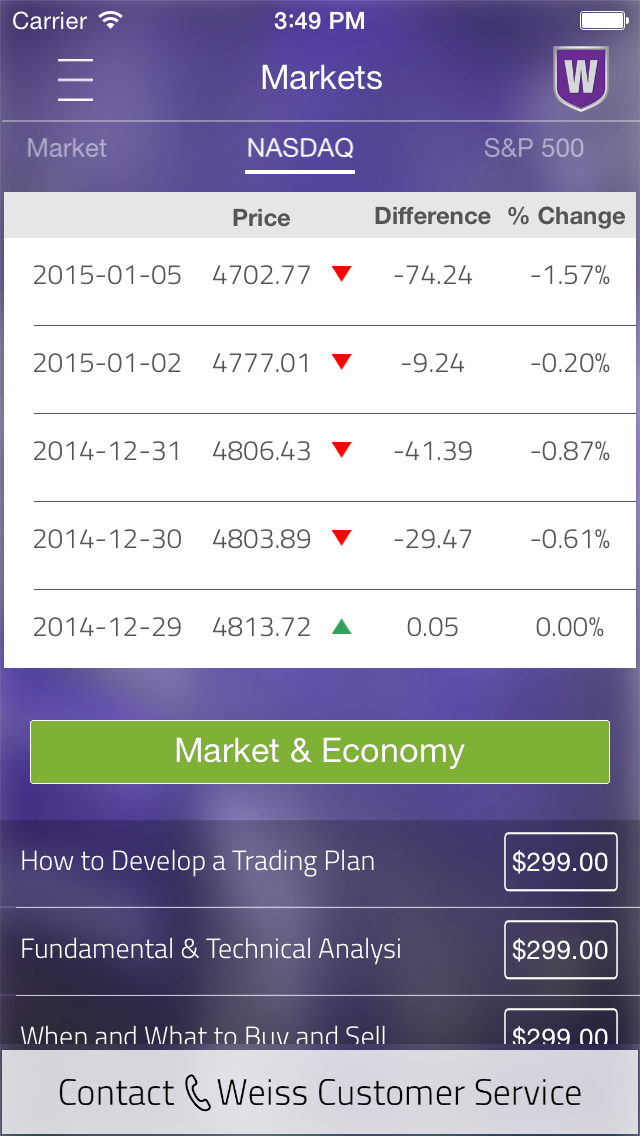Tap green up arrow for 2014-12-29
The height and width of the screenshot is (1136, 640).
tap(341, 627)
